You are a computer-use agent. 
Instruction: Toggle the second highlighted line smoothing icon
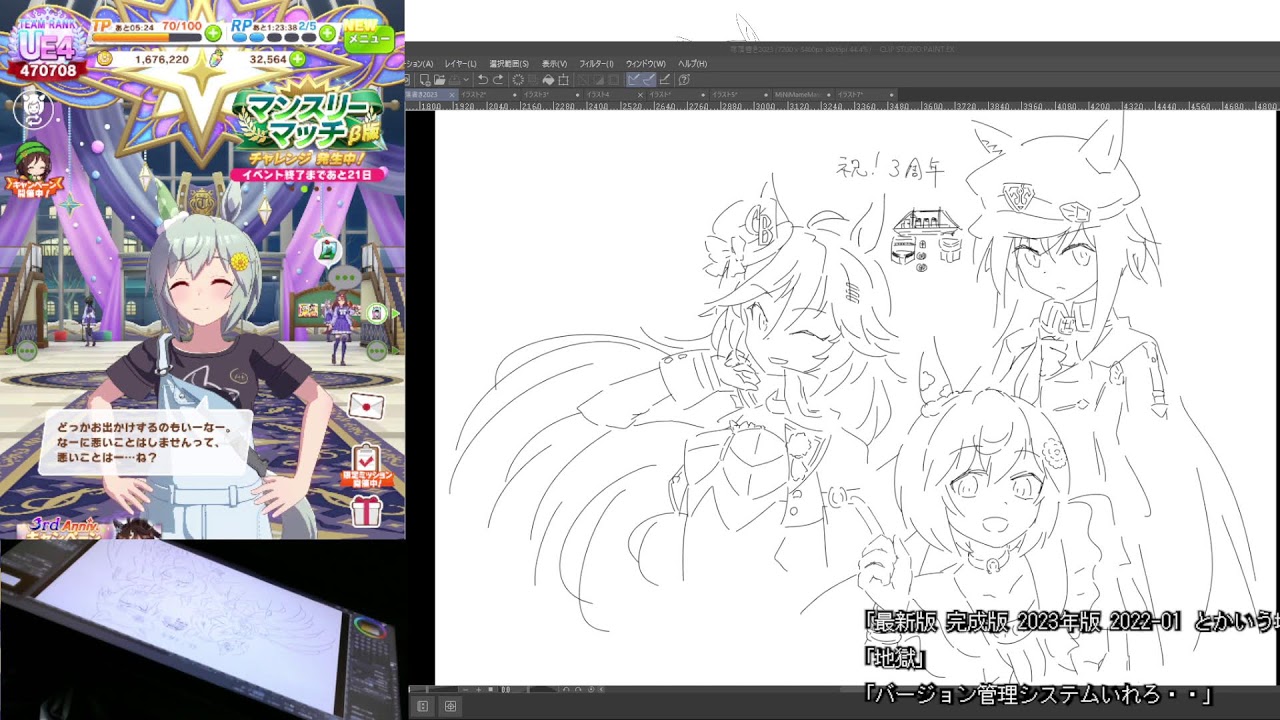(x=647, y=80)
